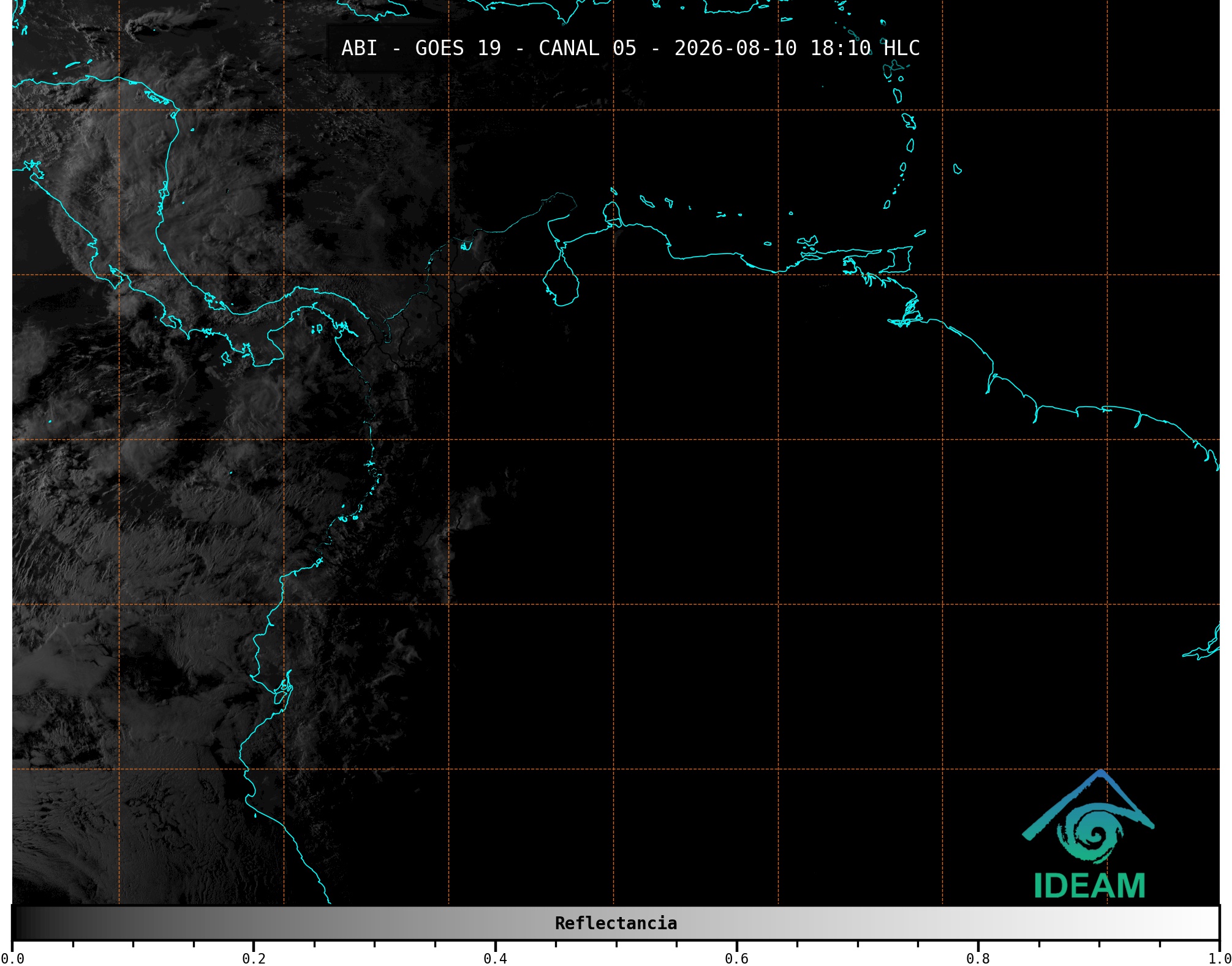This screenshot has width=1232, height=966.
Task: Click the 0.4 colorbar tick label
Action: pos(495,959)
